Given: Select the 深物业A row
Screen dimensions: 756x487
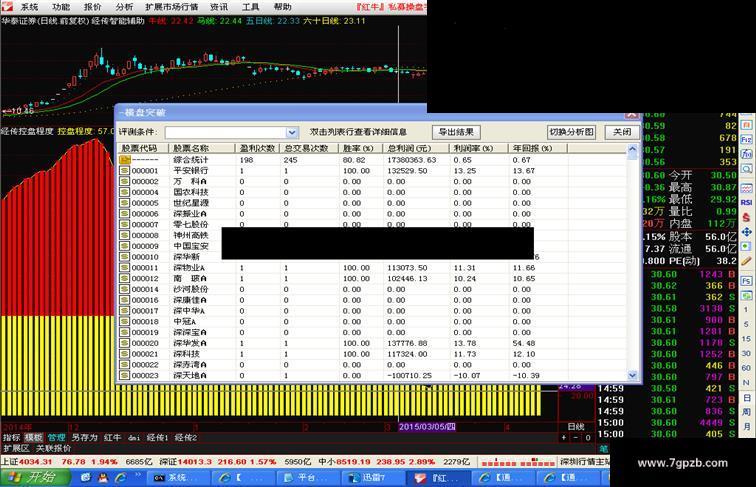Looking at the screenshot, I should (372, 268).
